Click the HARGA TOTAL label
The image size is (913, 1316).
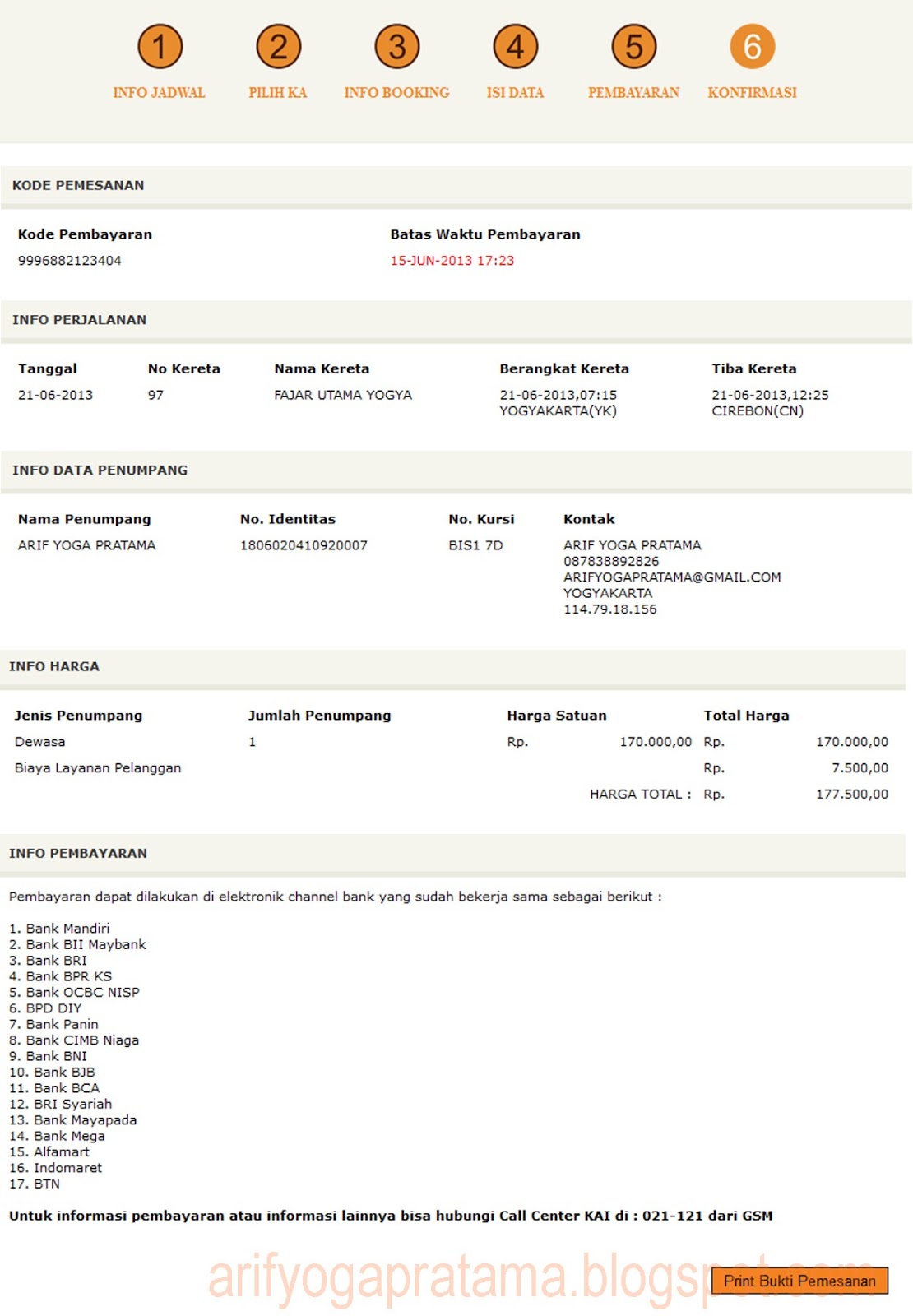pyautogui.click(x=640, y=795)
